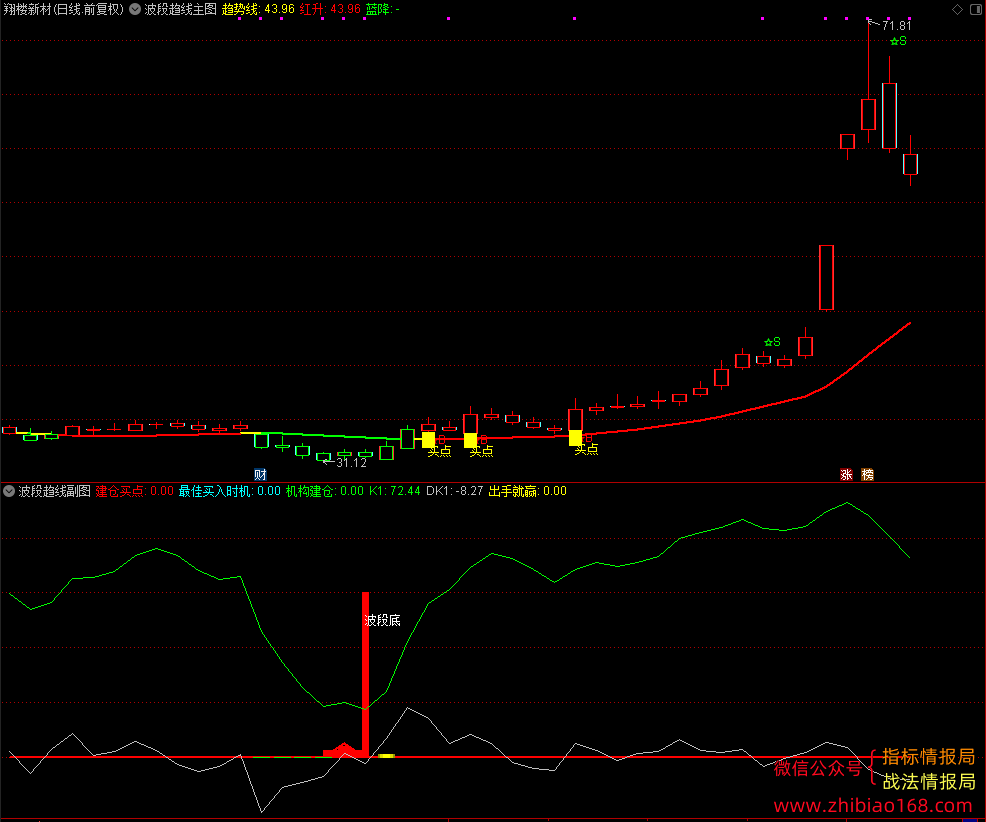Toggle the side panel layout icon
Viewport: 986px width, 822px height.
pyautogui.click(x=977, y=9)
